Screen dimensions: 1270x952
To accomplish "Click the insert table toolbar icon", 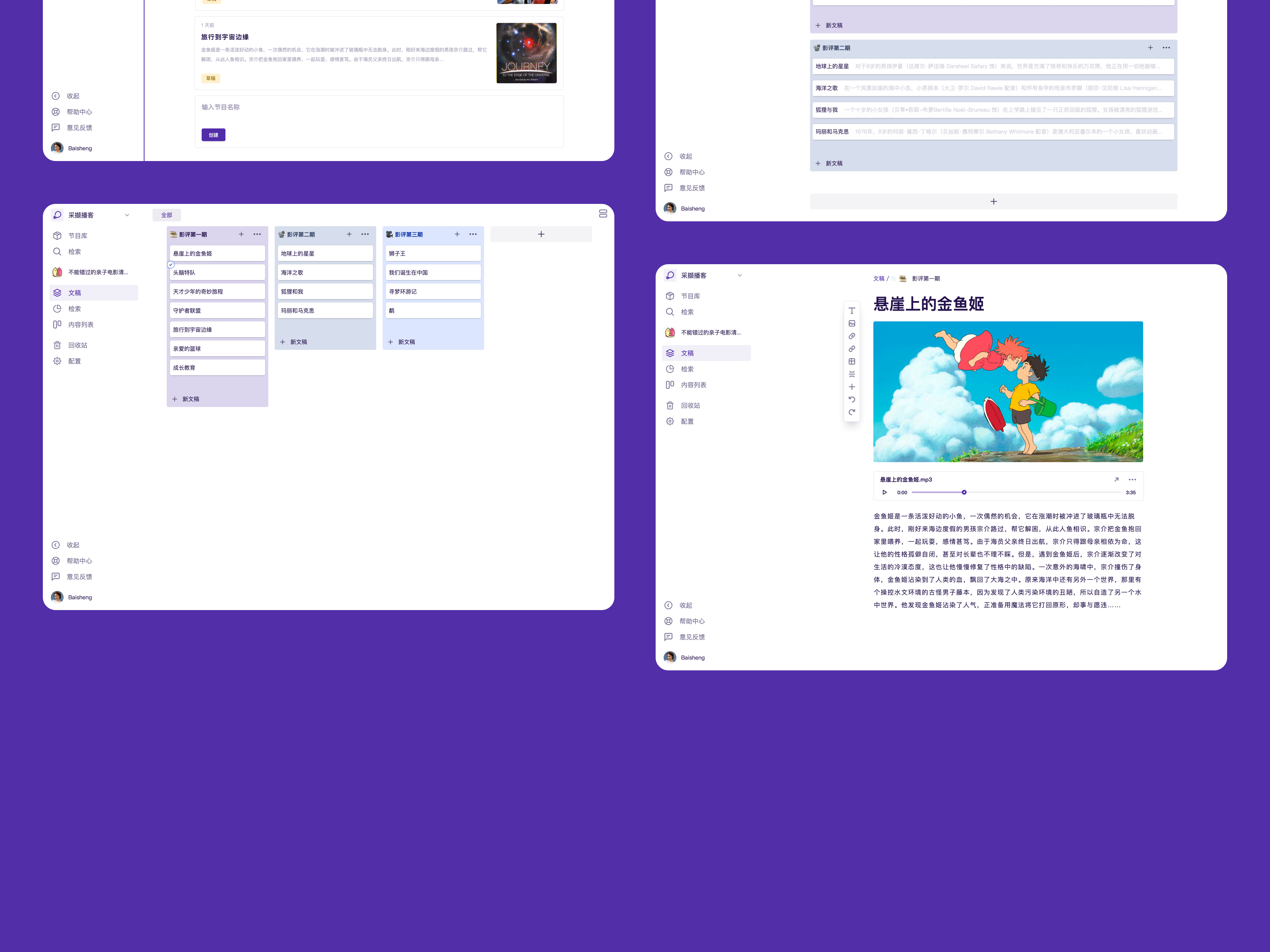I will (851, 361).
